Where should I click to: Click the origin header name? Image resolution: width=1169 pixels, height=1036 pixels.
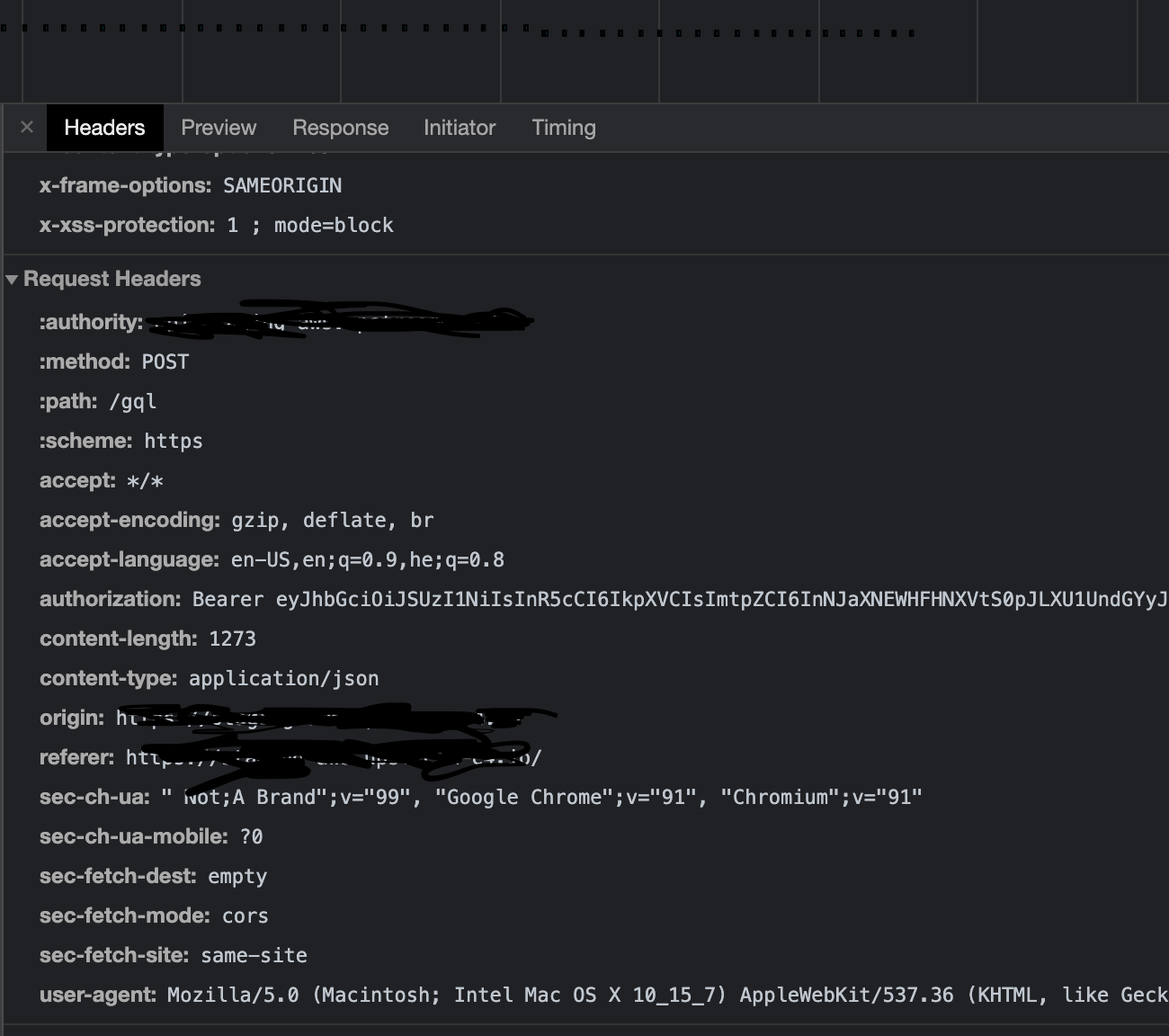(72, 719)
